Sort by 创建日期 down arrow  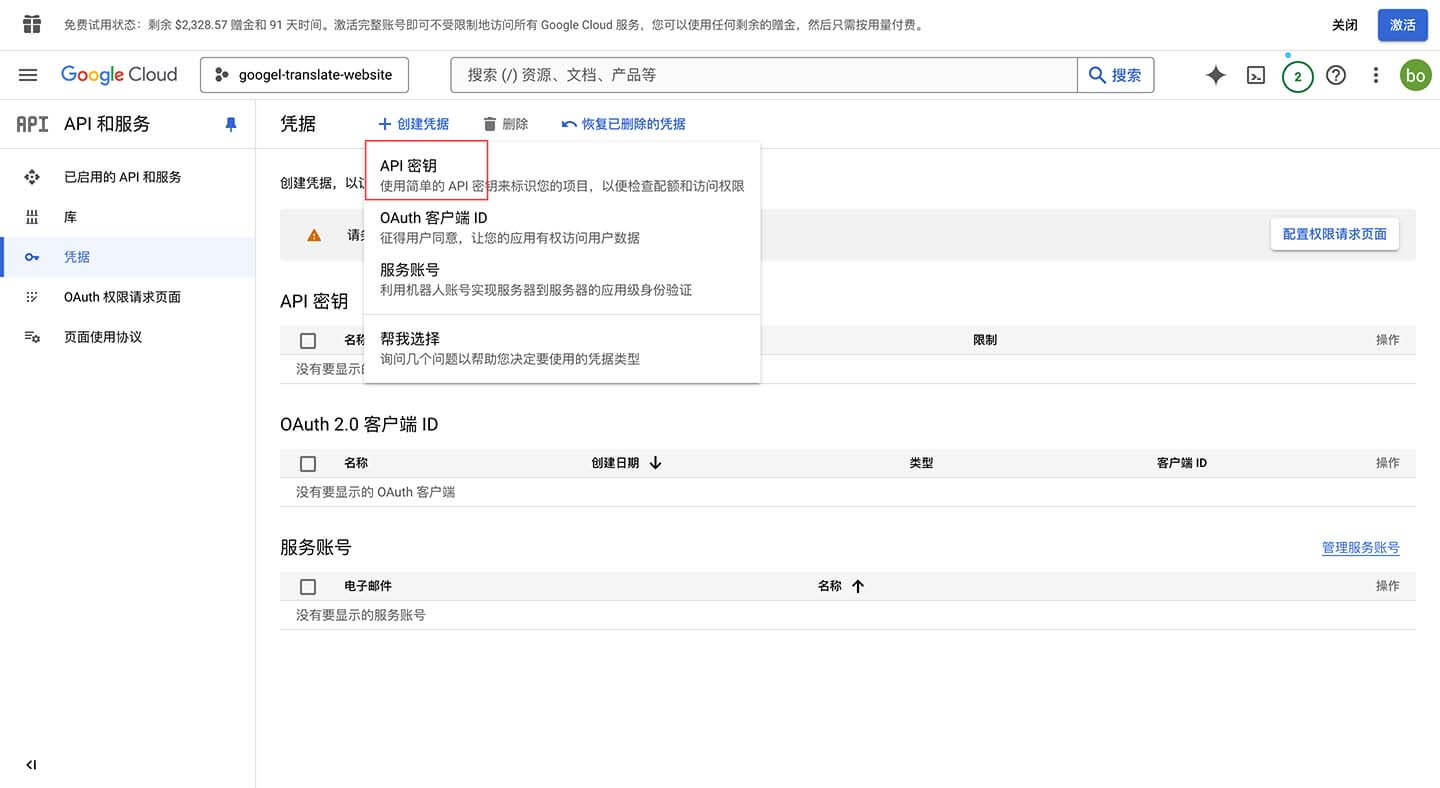pyautogui.click(x=656, y=463)
